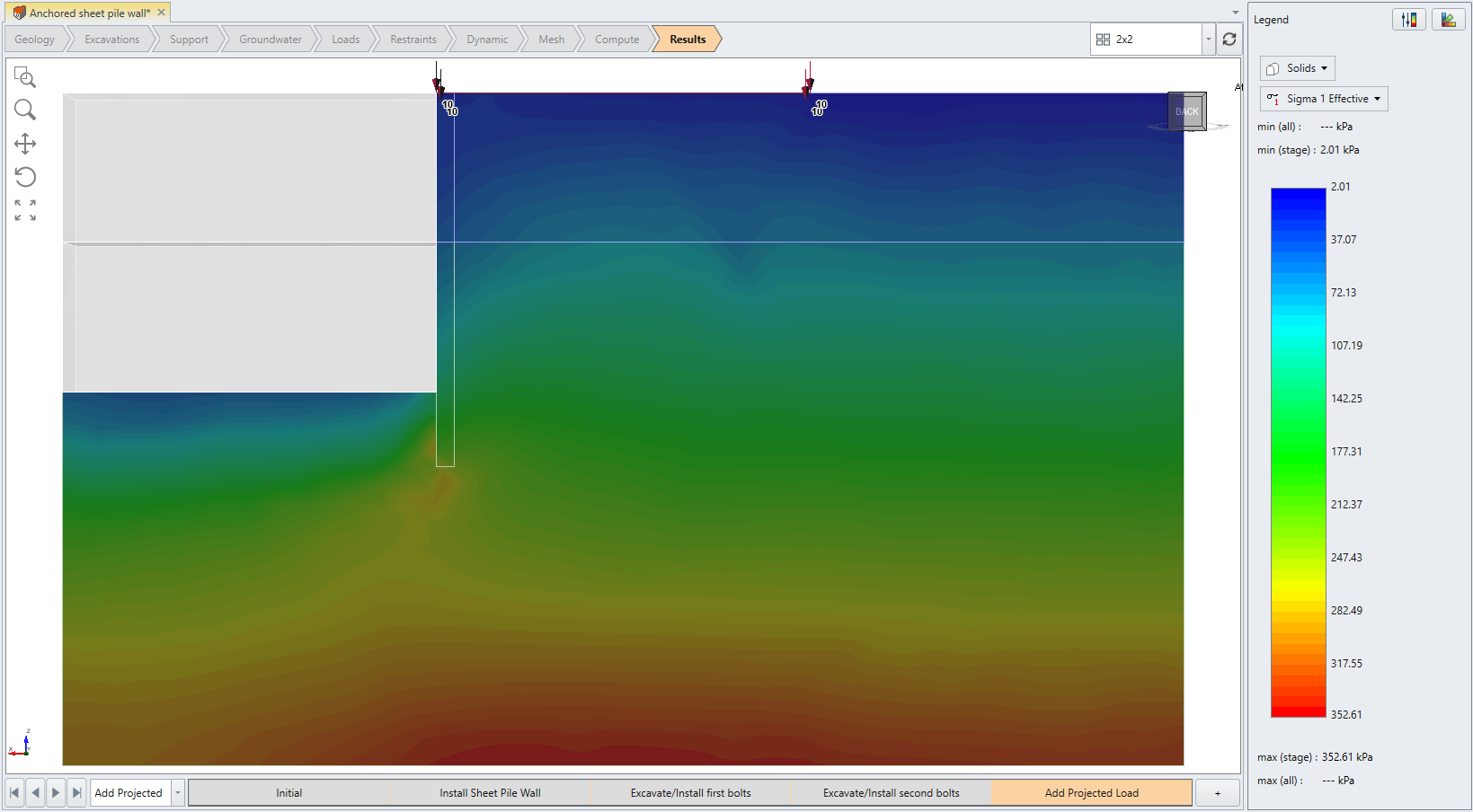The width and height of the screenshot is (1473, 812).
Task: Refresh the view layout
Action: 1229,40
